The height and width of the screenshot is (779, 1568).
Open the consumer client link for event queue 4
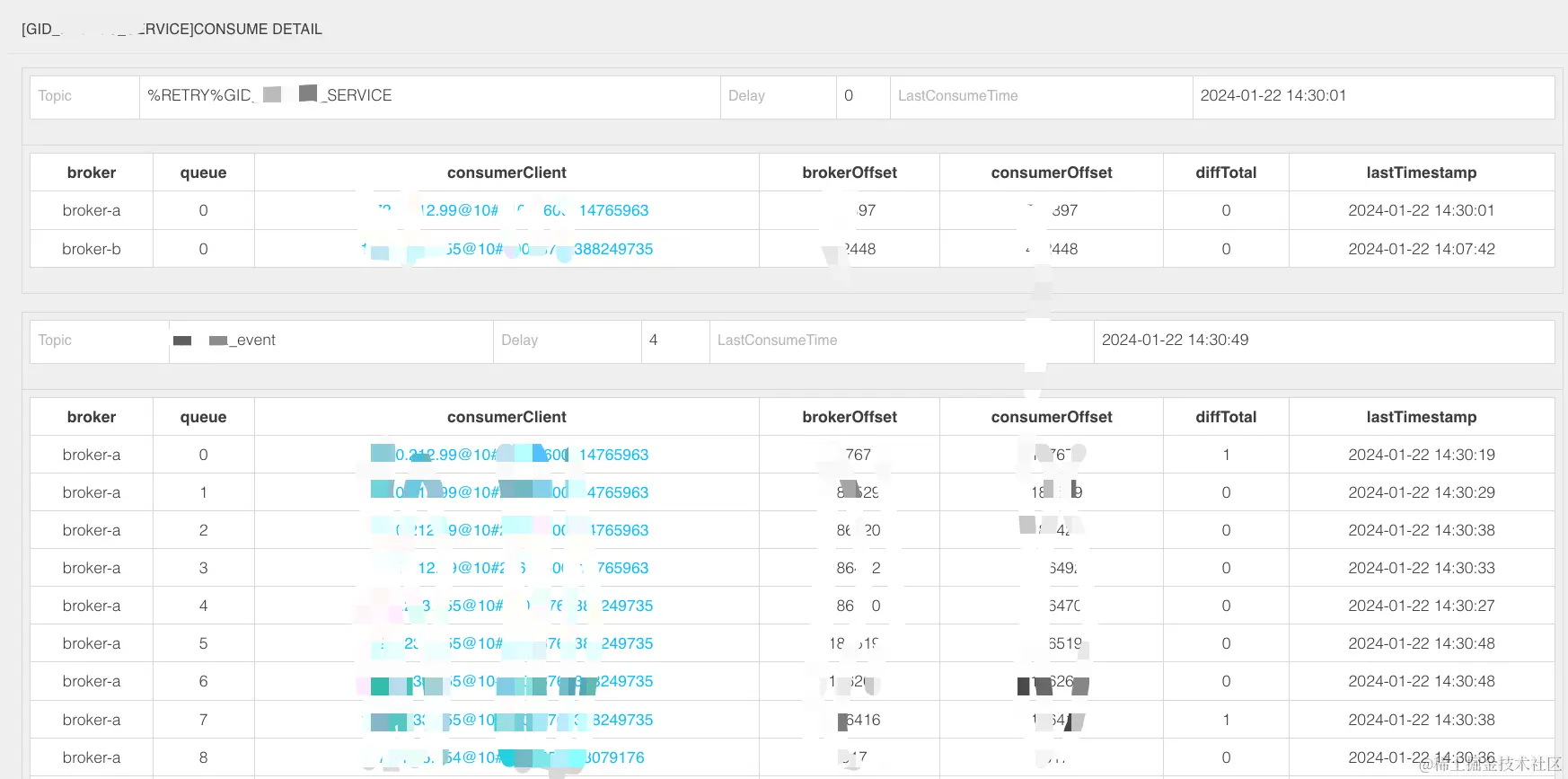507,606
